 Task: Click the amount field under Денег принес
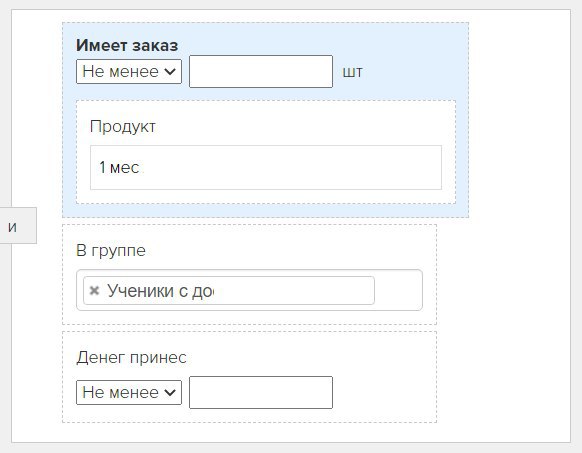(261, 392)
